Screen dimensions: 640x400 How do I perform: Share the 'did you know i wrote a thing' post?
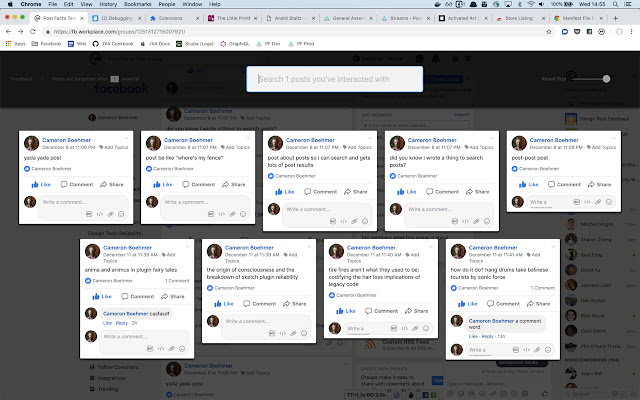478,192
